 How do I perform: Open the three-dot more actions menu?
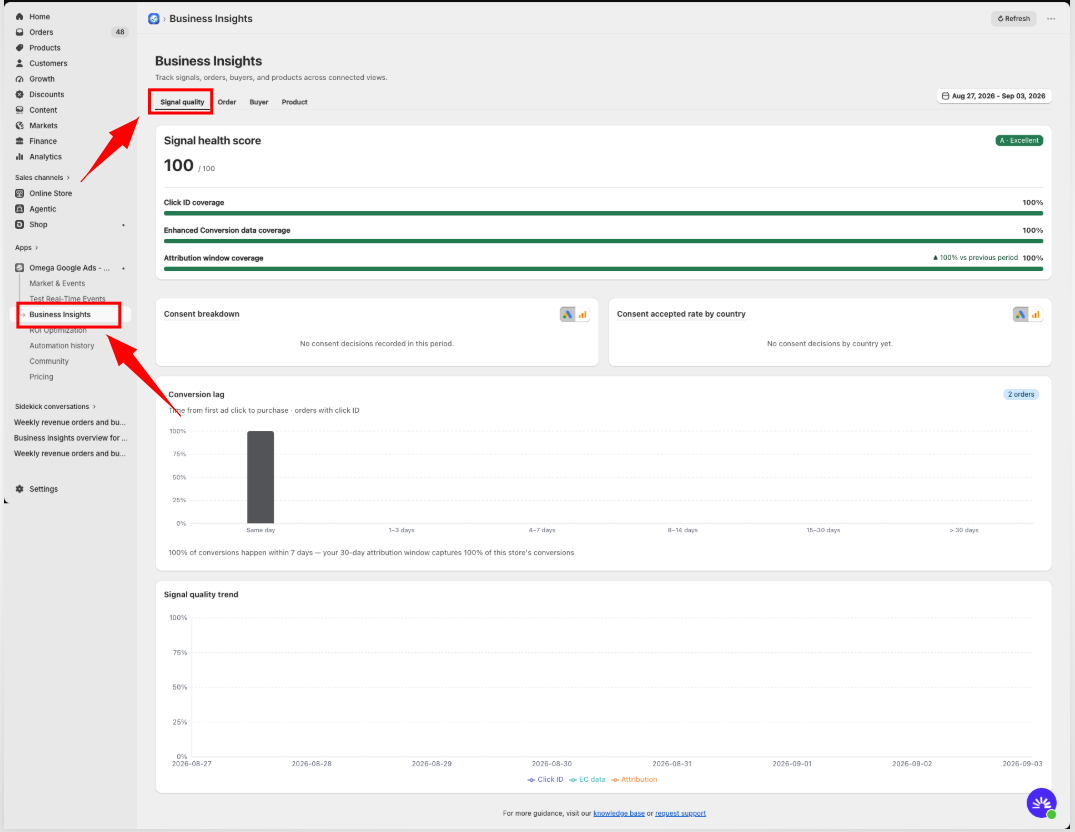pos(1051,19)
